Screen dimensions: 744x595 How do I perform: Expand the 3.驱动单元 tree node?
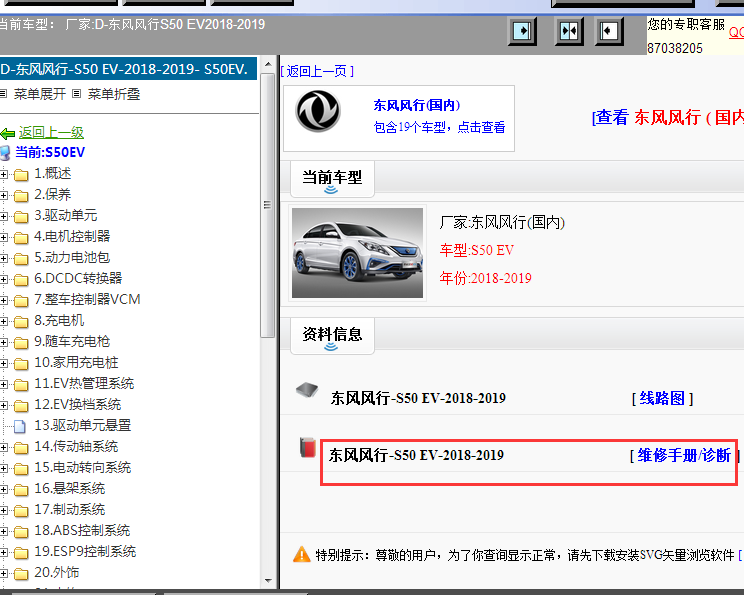point(4,216)
